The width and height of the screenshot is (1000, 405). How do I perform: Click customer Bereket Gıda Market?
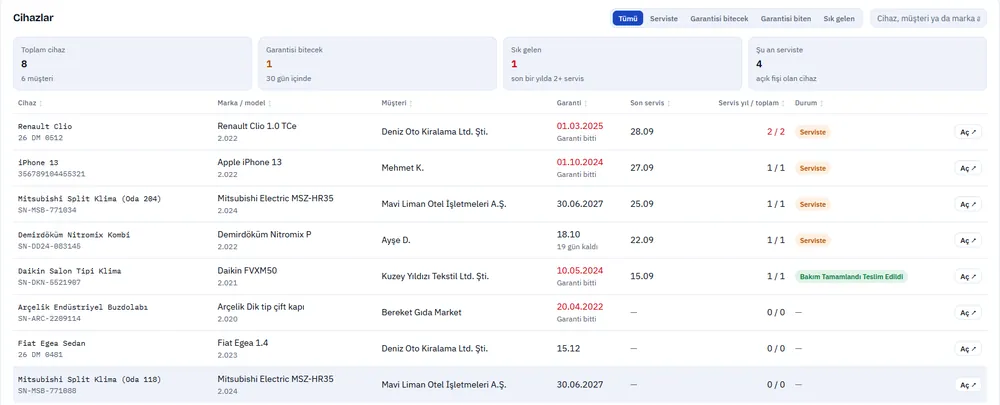422,313
